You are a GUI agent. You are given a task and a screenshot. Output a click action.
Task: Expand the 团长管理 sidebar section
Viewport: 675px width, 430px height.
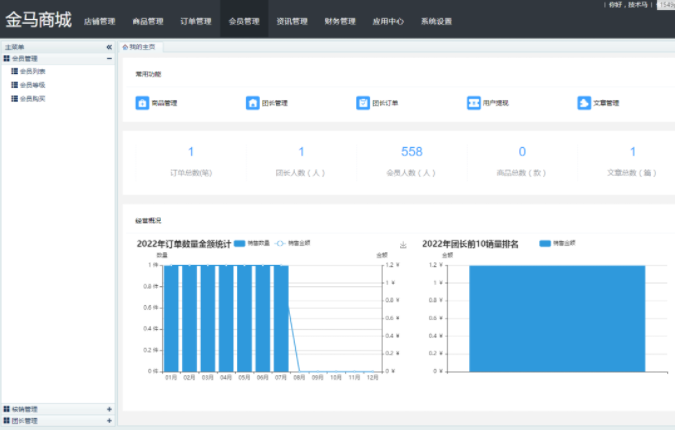pos(109,421)
